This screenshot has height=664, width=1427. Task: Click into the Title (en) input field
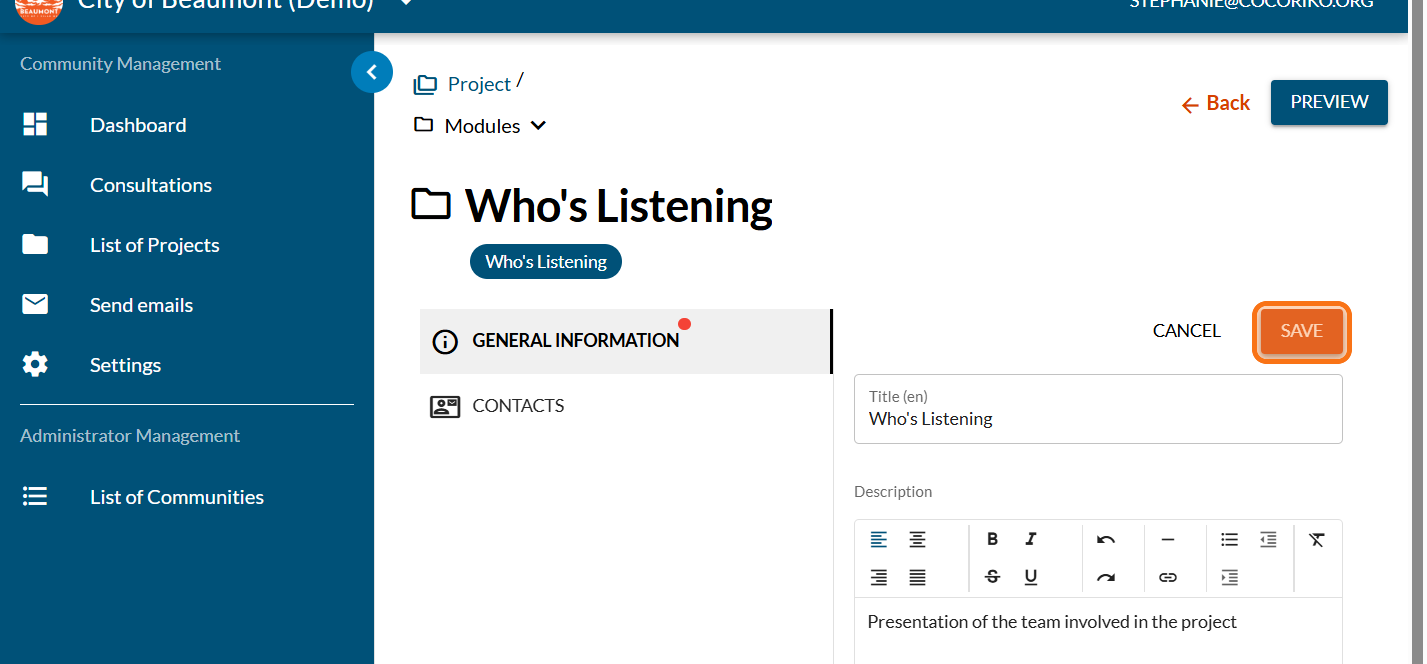pos(1097,419)
